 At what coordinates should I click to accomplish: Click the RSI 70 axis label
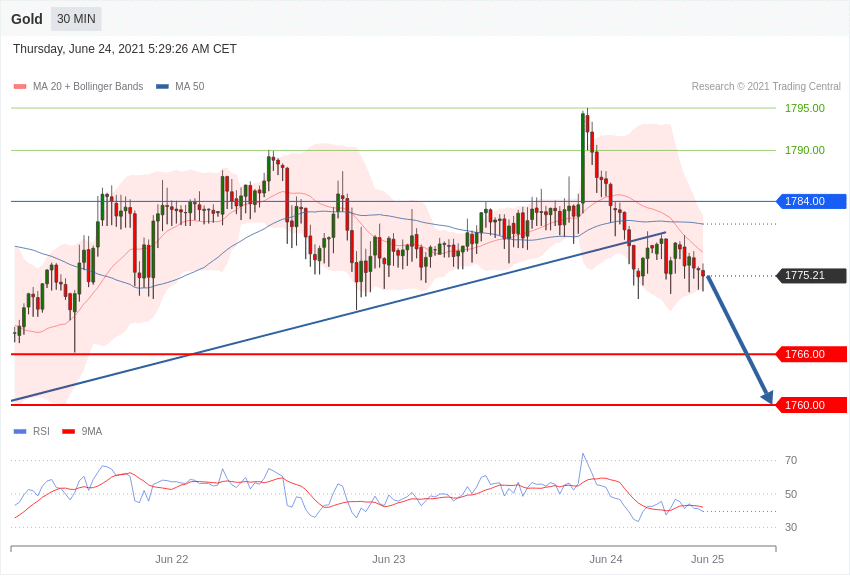click(791, 460)
